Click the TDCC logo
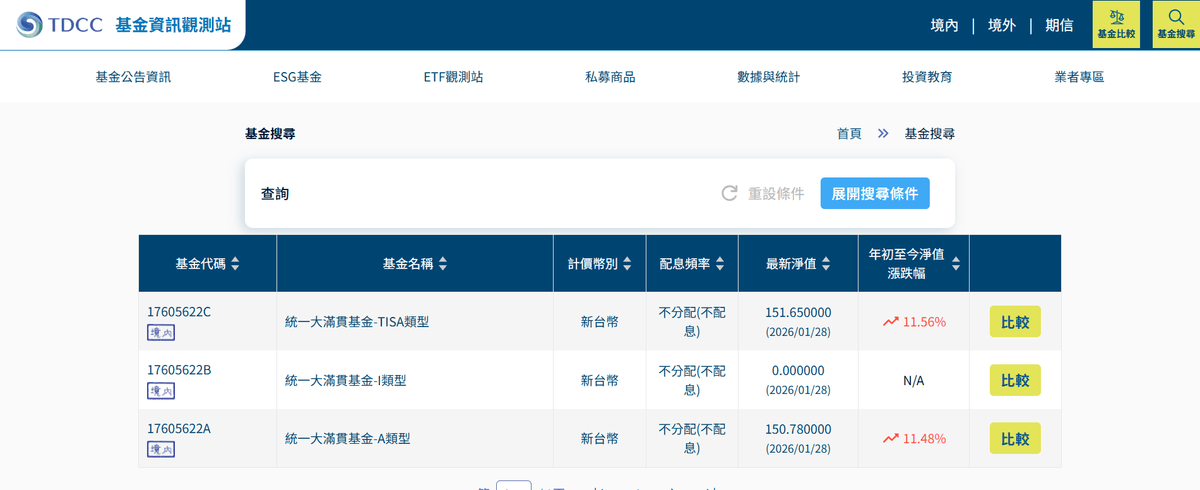 pyautogui.click(x=59, y=25)
